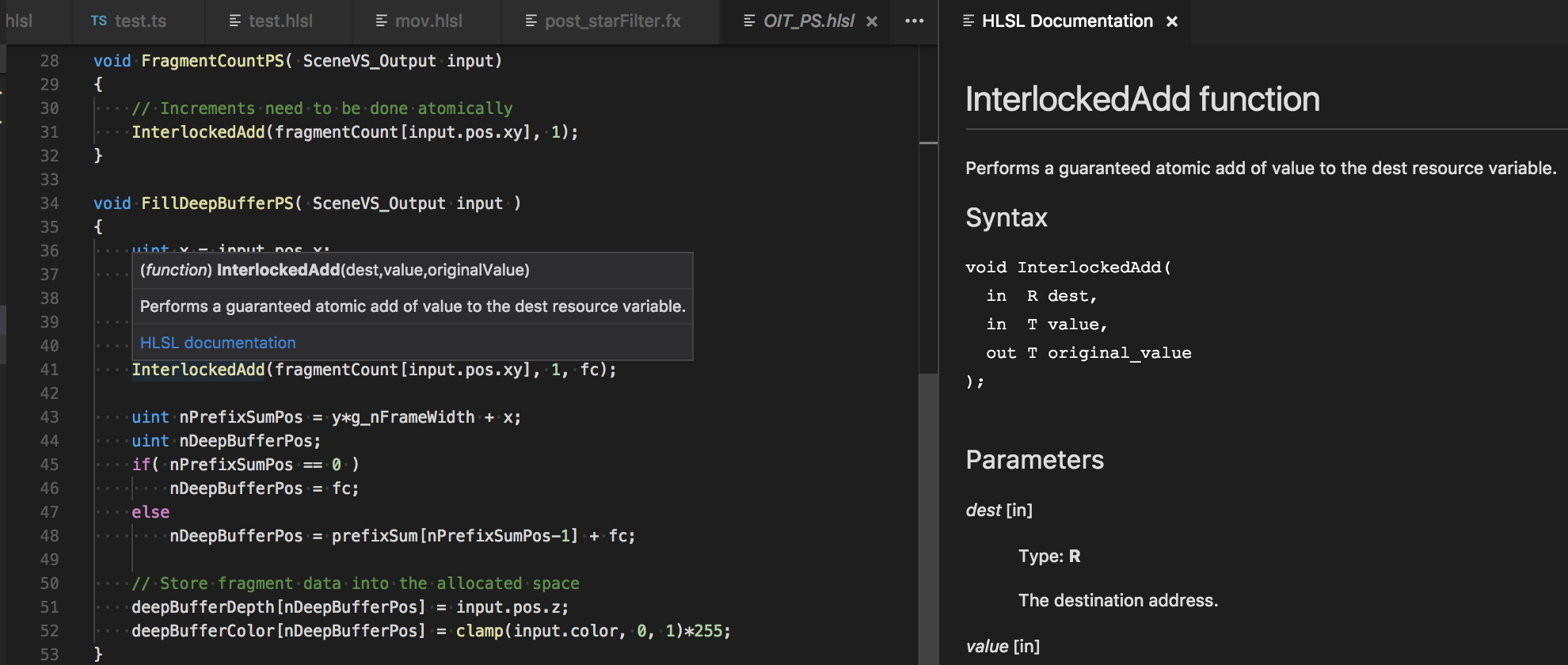Click FragmentCountPS function name on line 28
1568x665 pixels.
click(212, 61)
